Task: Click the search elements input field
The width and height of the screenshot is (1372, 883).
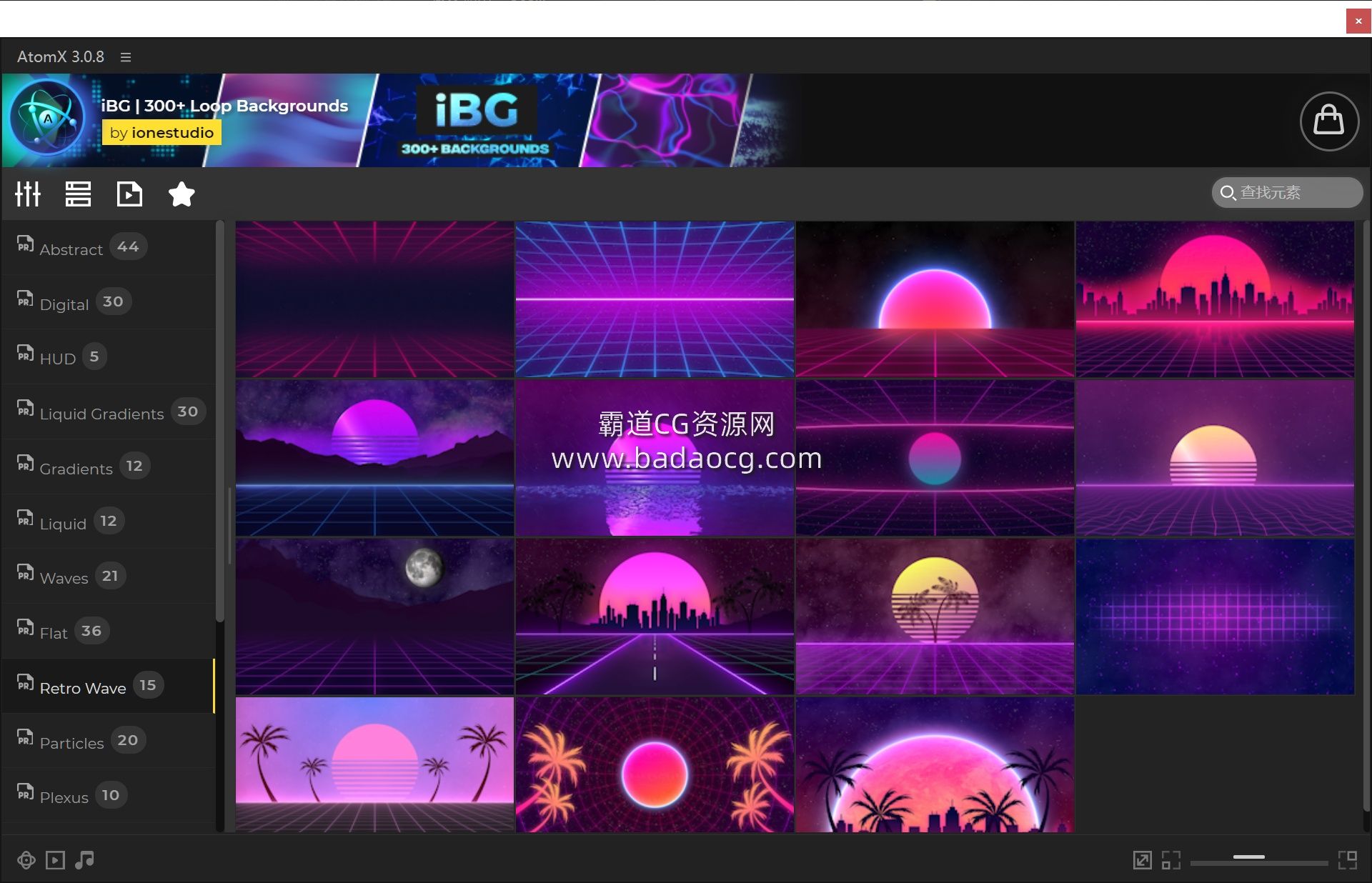Action: (x=1287, y=193)
